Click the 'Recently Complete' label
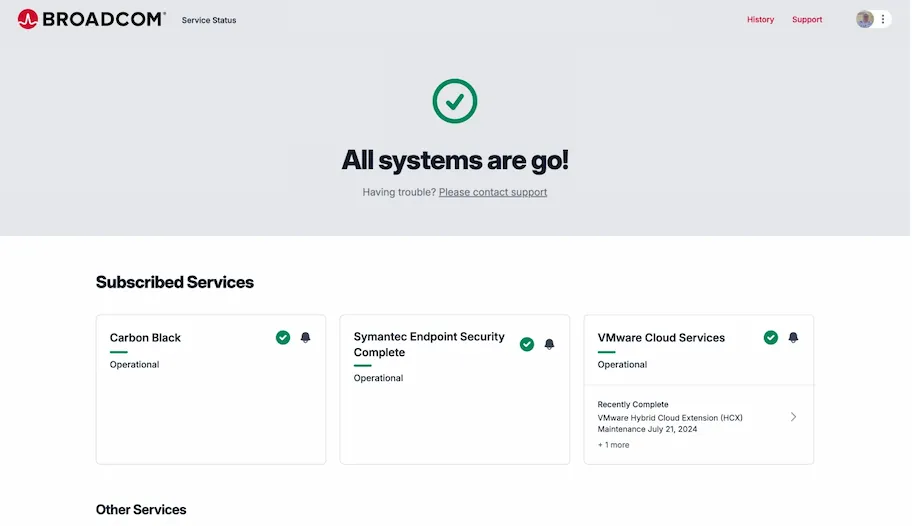This screenshot has height=526, width=912. [633, 404]
